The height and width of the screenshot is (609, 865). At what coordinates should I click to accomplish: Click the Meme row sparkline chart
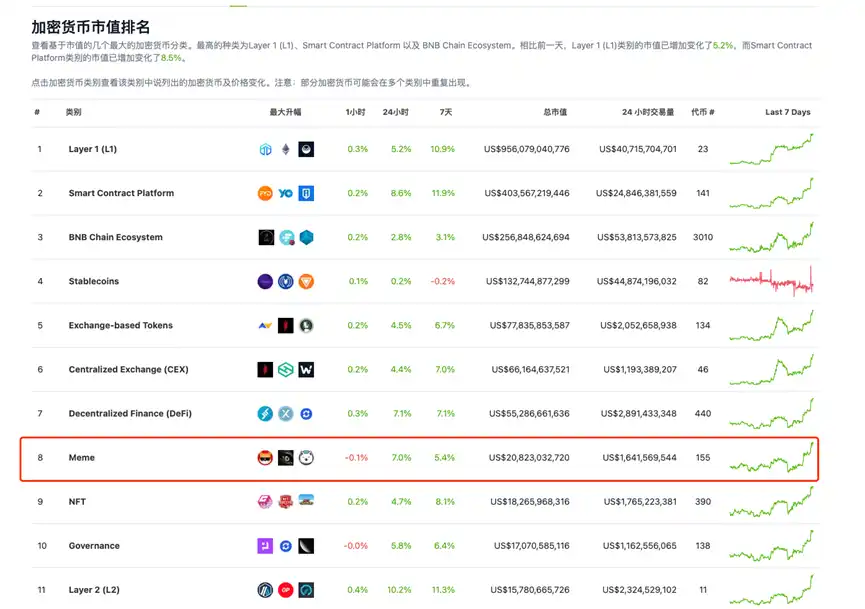pyautogui.click(x=771, y=457)
